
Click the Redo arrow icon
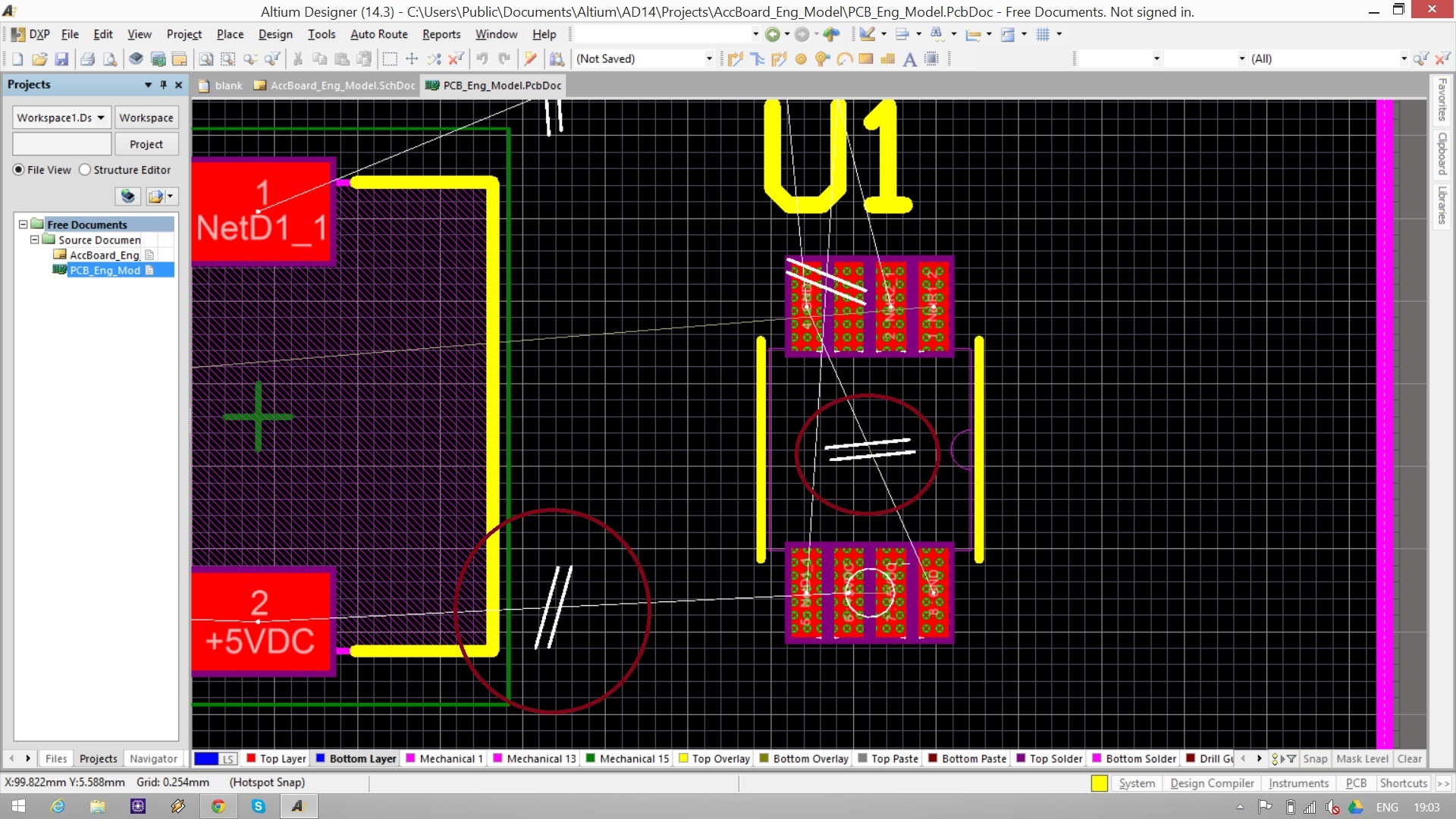pos(504,59)
